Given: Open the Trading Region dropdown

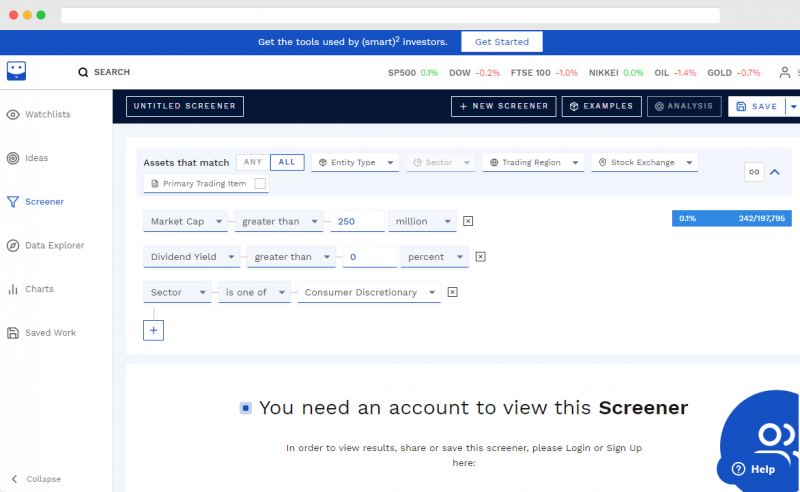Looking at the screenshot, I should coord(533,163).
